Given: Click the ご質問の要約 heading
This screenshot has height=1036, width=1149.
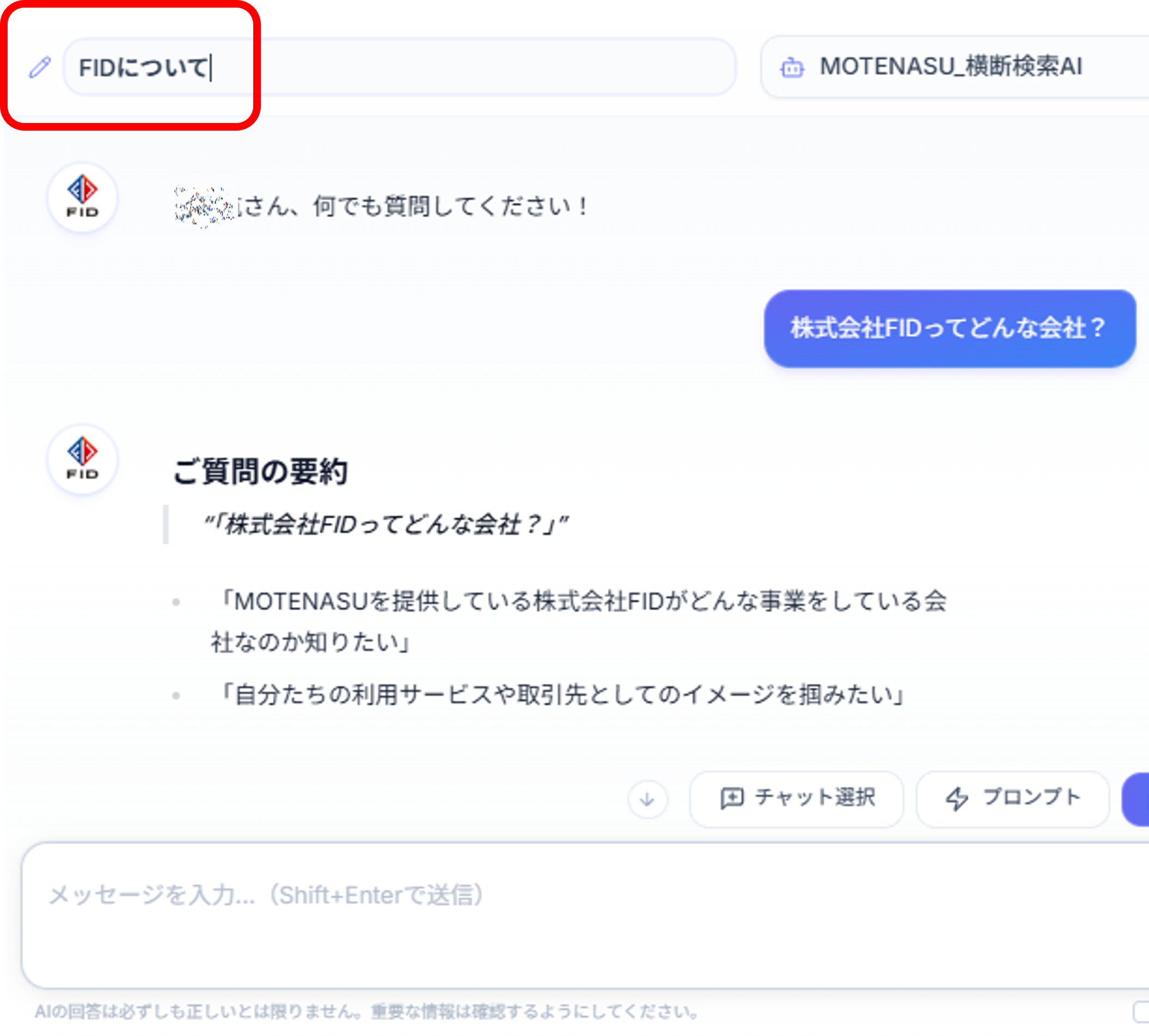Looking at the screenshot, I should [260, 471].
